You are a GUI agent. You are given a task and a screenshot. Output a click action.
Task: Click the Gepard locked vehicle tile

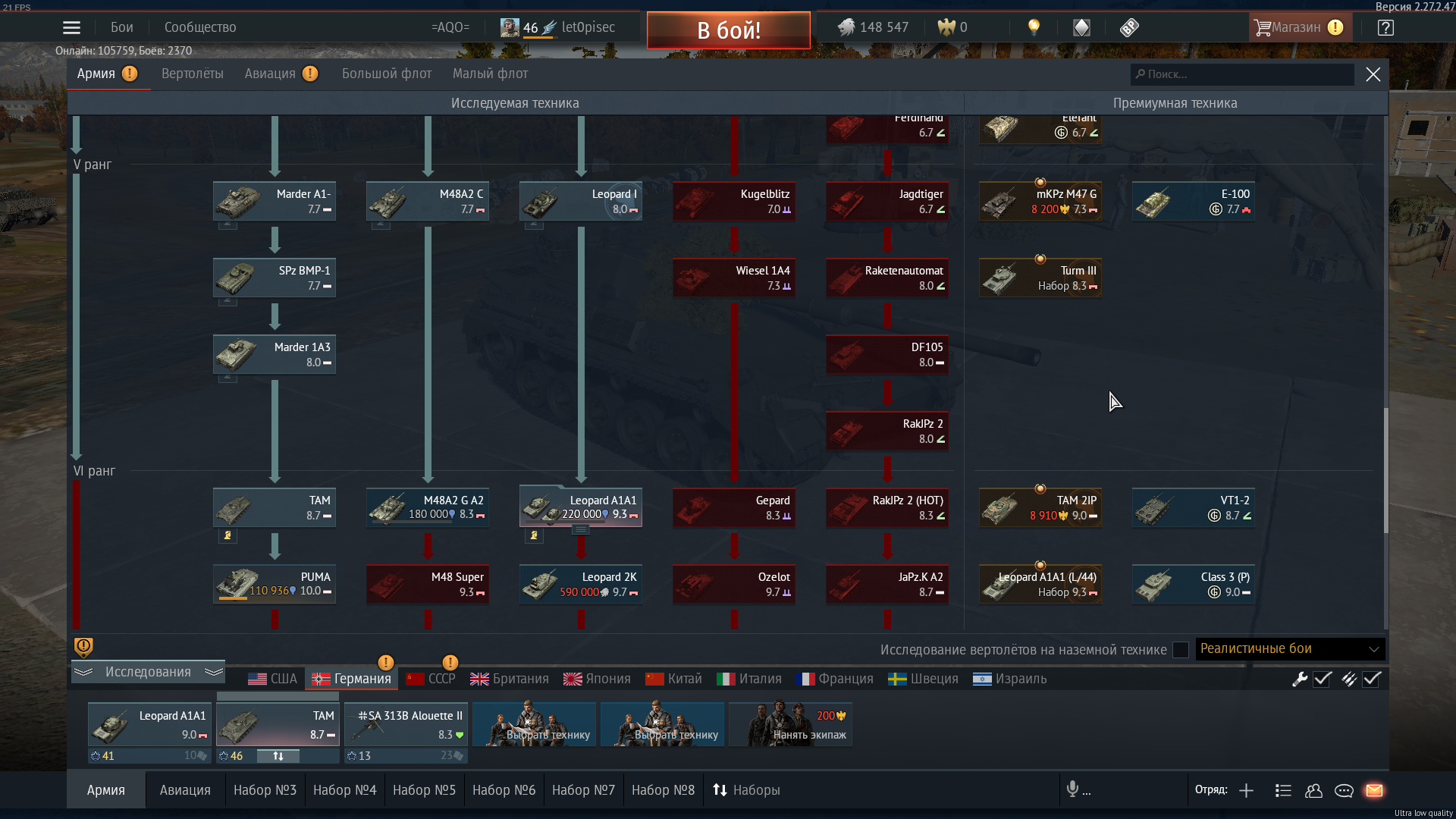pos(734,507)
